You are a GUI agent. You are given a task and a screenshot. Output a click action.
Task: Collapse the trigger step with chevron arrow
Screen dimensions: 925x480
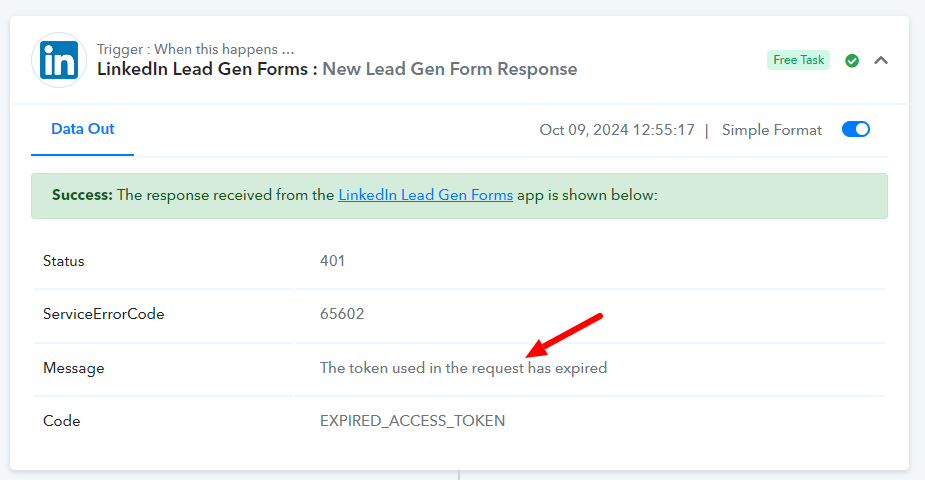point(881,60)
